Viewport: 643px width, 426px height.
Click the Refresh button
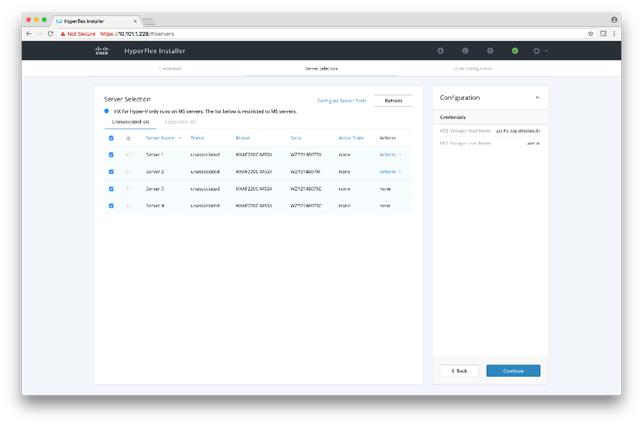tap(394, 101)
